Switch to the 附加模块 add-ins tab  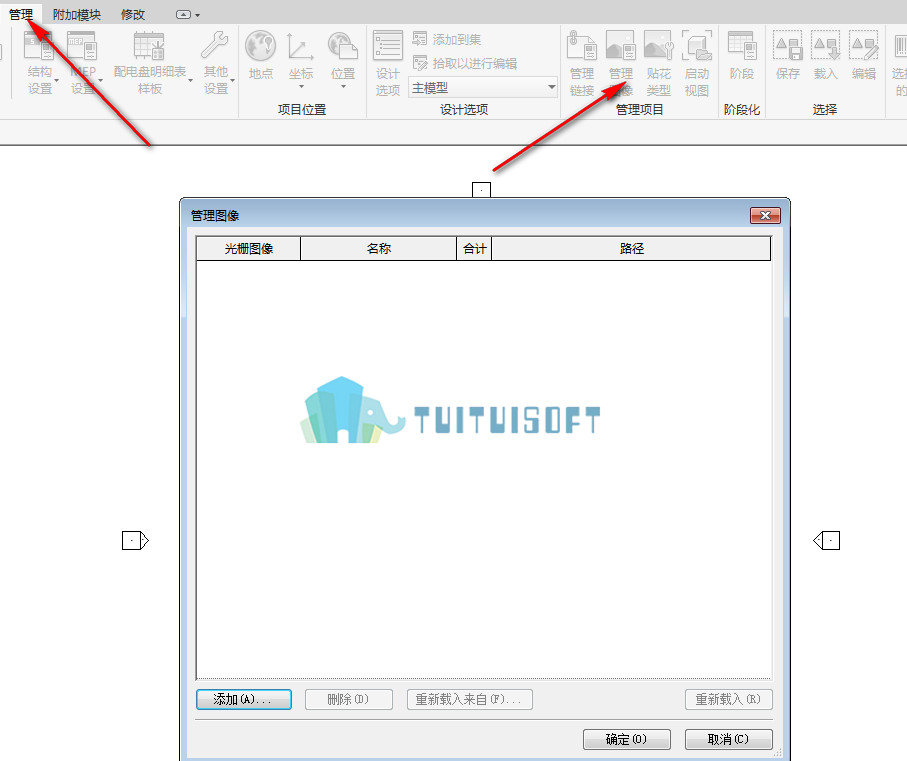click(76, 14)
